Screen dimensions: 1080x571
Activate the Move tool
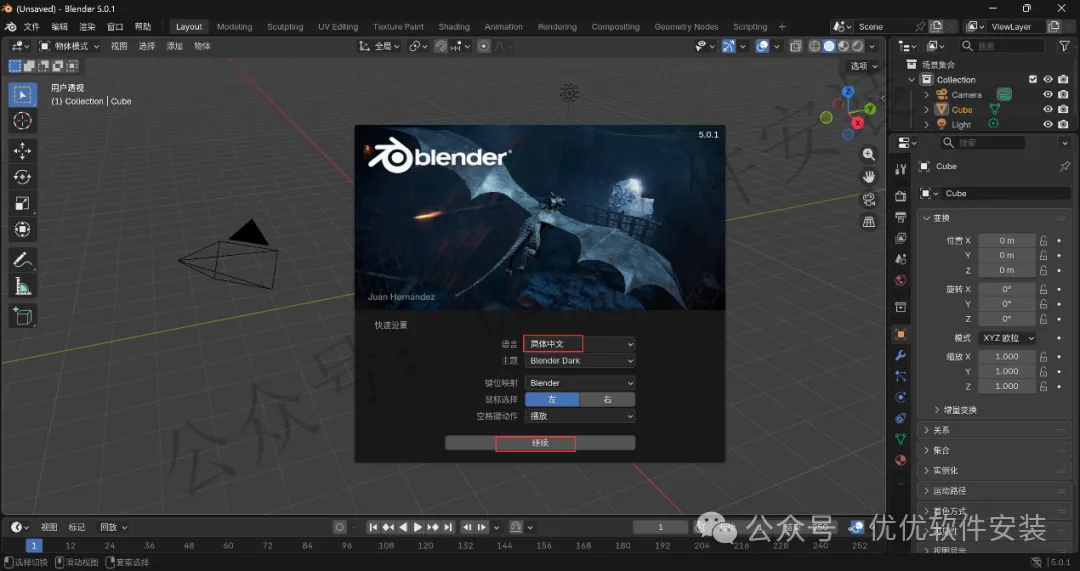click(23, 151)
